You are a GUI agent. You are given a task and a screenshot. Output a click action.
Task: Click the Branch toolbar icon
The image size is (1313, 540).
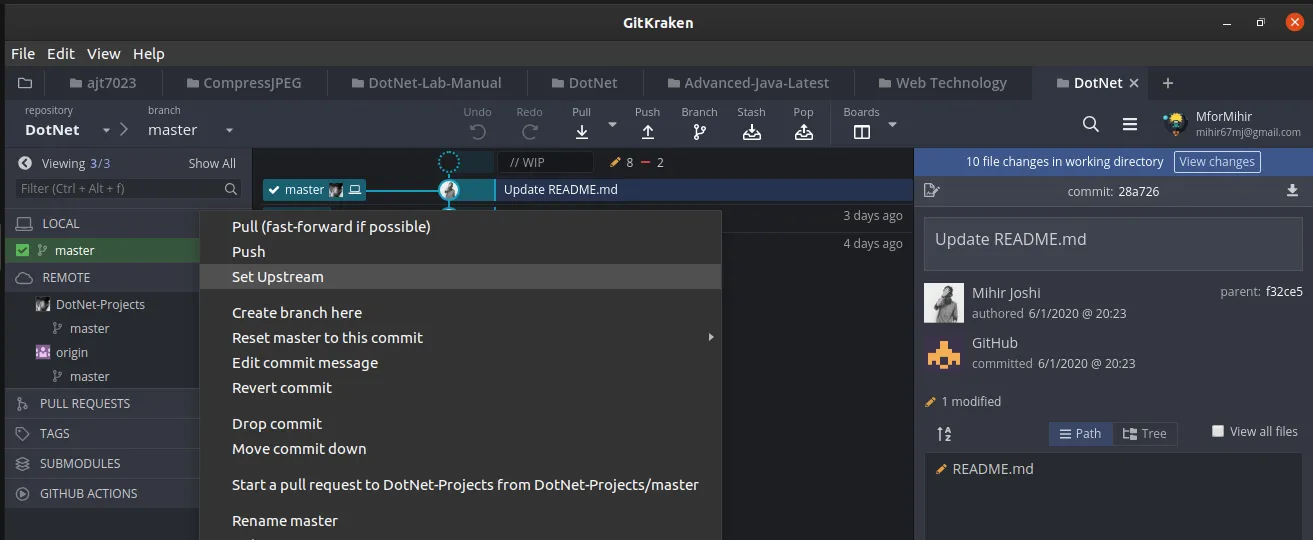click(699, 131)
